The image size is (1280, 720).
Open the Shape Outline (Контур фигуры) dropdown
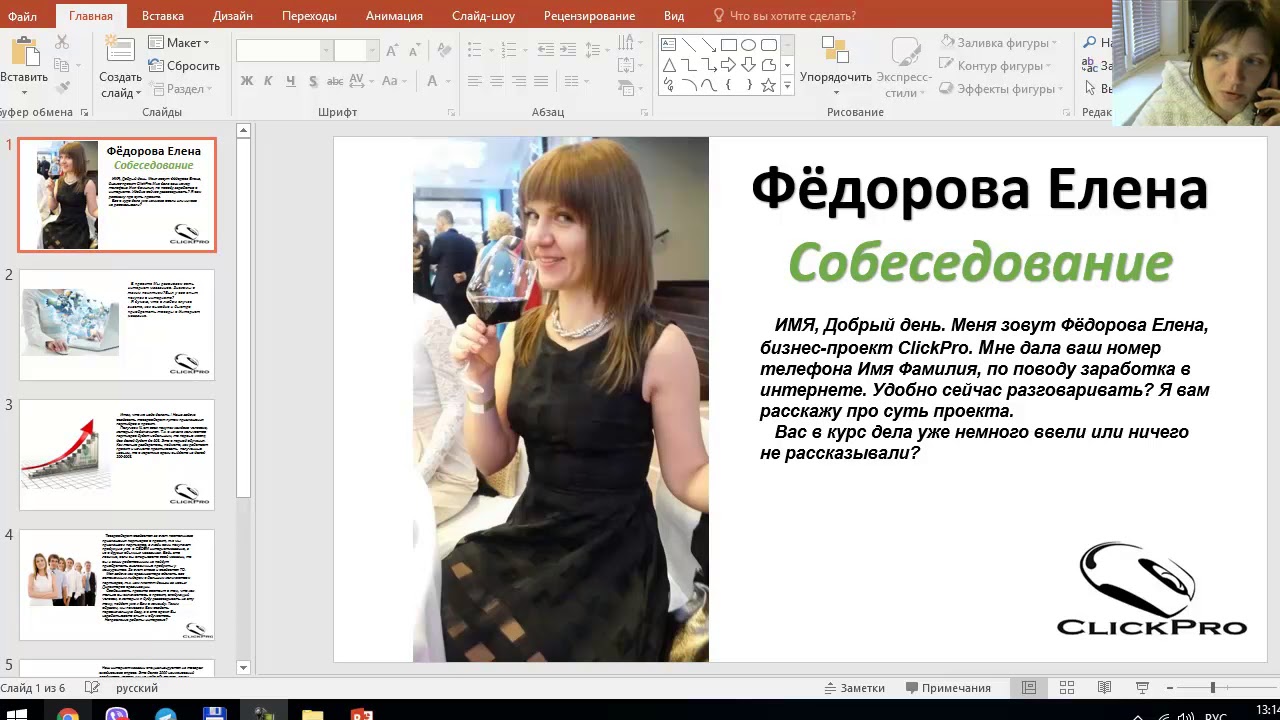[x=996, y=65]
